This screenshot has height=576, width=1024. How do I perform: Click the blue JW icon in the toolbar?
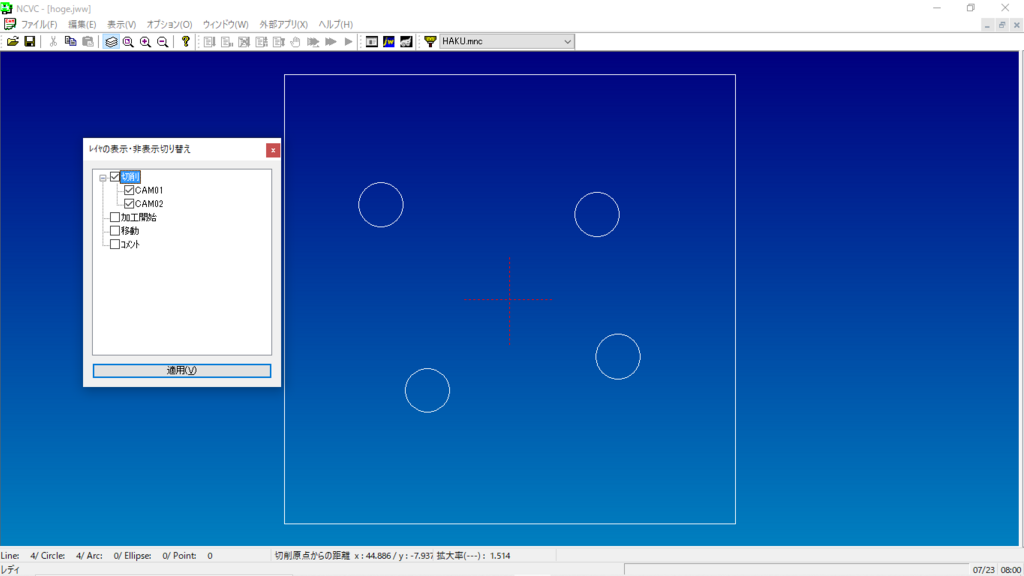(389, 41)
